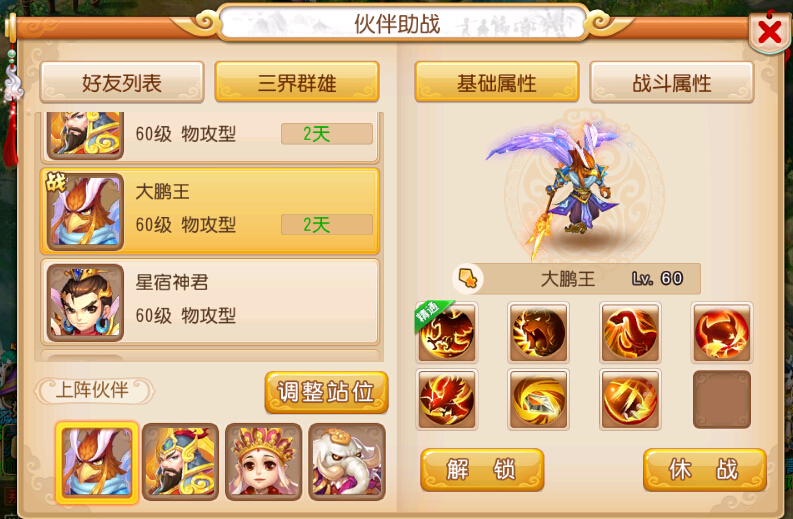Click the empty locked skill slot
The image size is (793, 519).
[x=722, y=399]
